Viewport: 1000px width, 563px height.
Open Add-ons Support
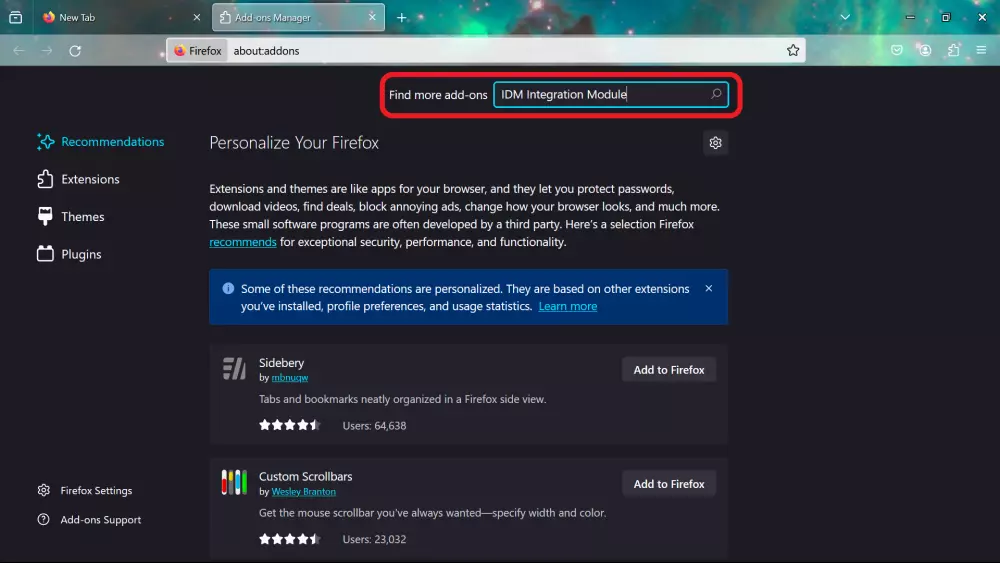point(89,520)
